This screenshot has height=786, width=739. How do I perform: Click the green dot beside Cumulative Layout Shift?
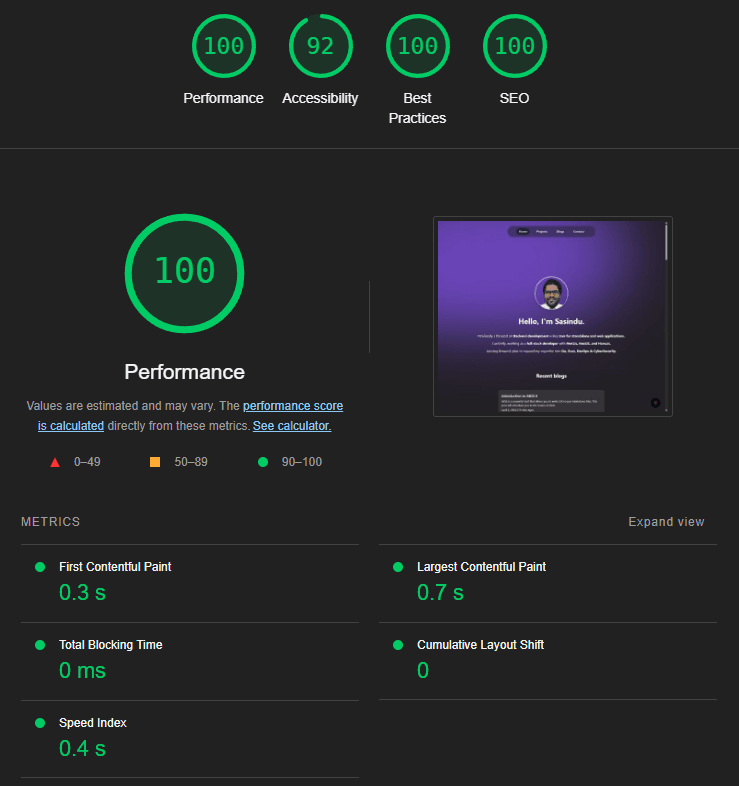398,645
